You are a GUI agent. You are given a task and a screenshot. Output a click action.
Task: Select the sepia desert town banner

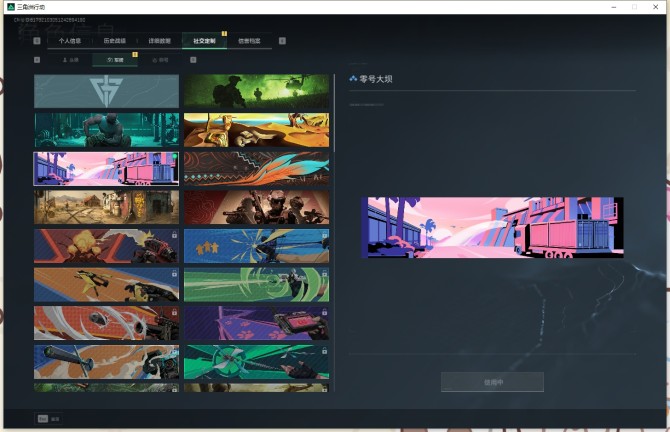(x=106, y=207)
